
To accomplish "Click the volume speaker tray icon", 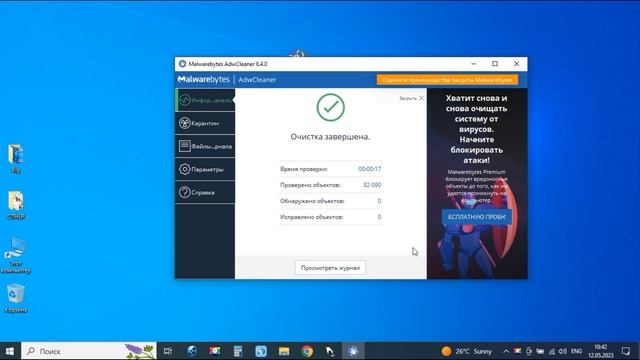I will pos(563,351).
